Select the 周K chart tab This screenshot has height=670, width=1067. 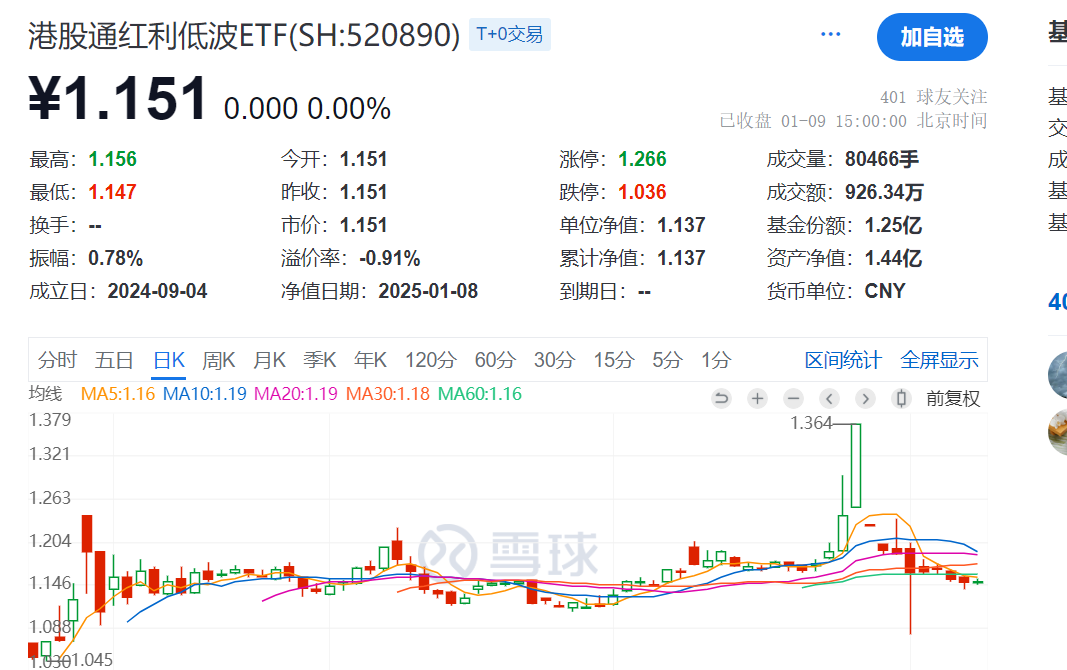point(218,360)
